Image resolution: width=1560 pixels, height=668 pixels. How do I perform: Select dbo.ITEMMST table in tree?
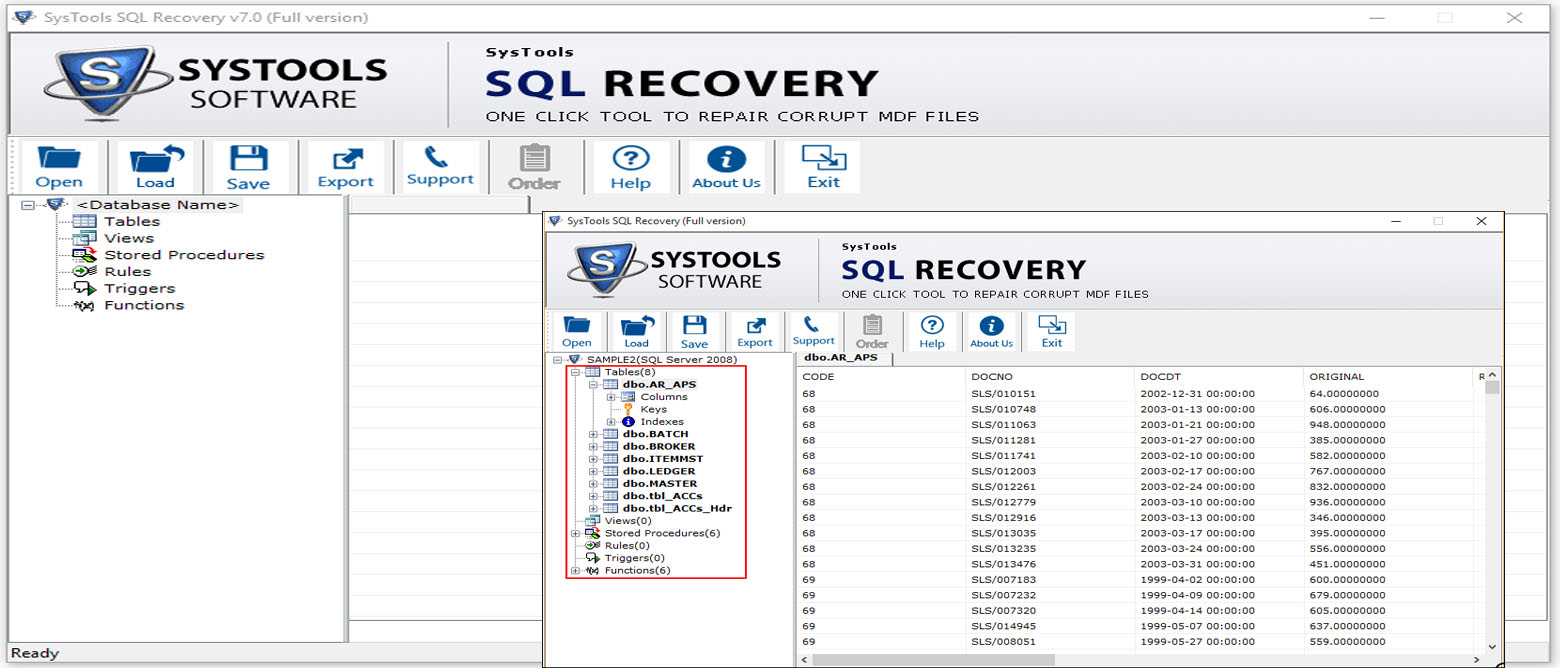662,459
